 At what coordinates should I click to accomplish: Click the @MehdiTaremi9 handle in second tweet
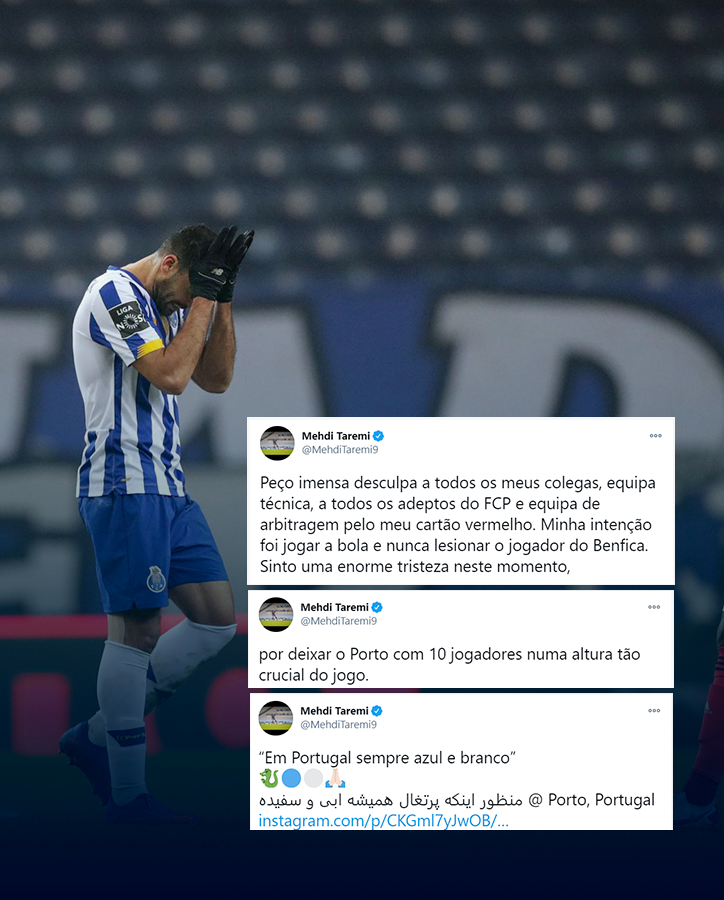[x=339, y=620]
